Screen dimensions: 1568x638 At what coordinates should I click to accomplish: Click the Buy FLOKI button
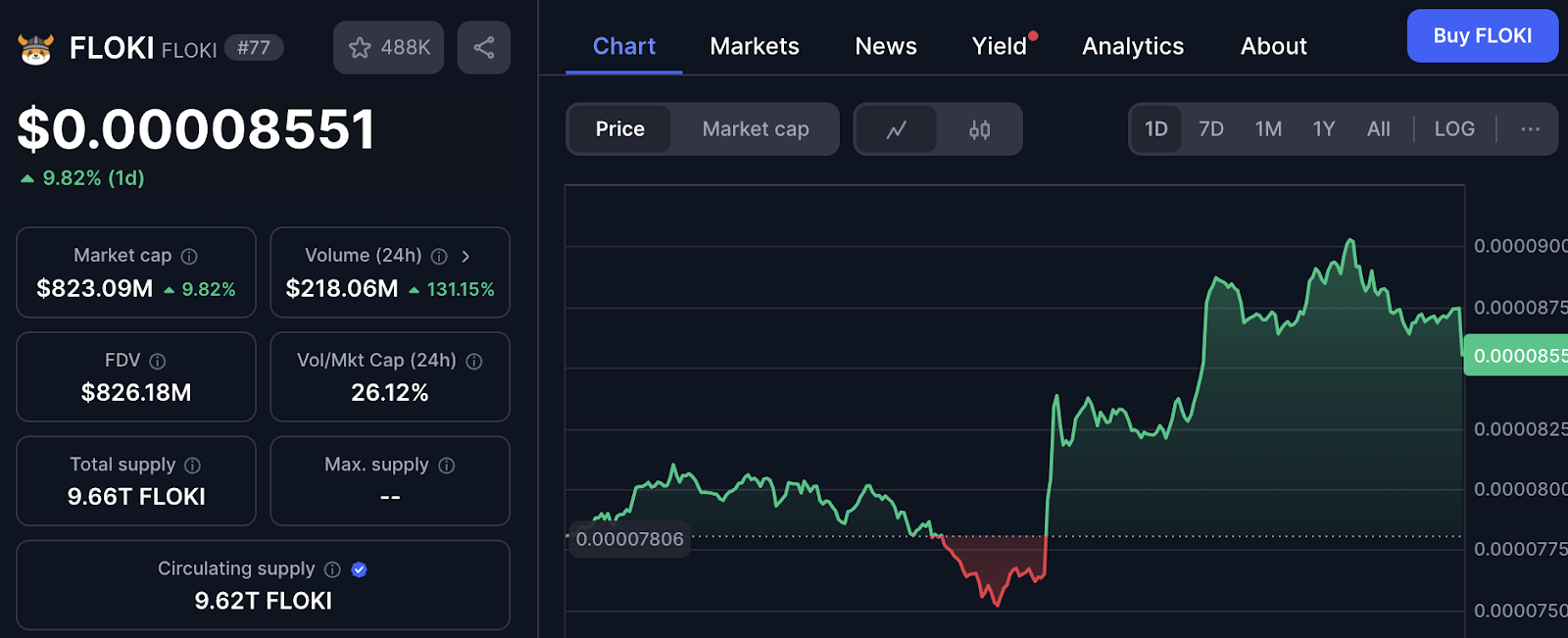(1483, 36)
